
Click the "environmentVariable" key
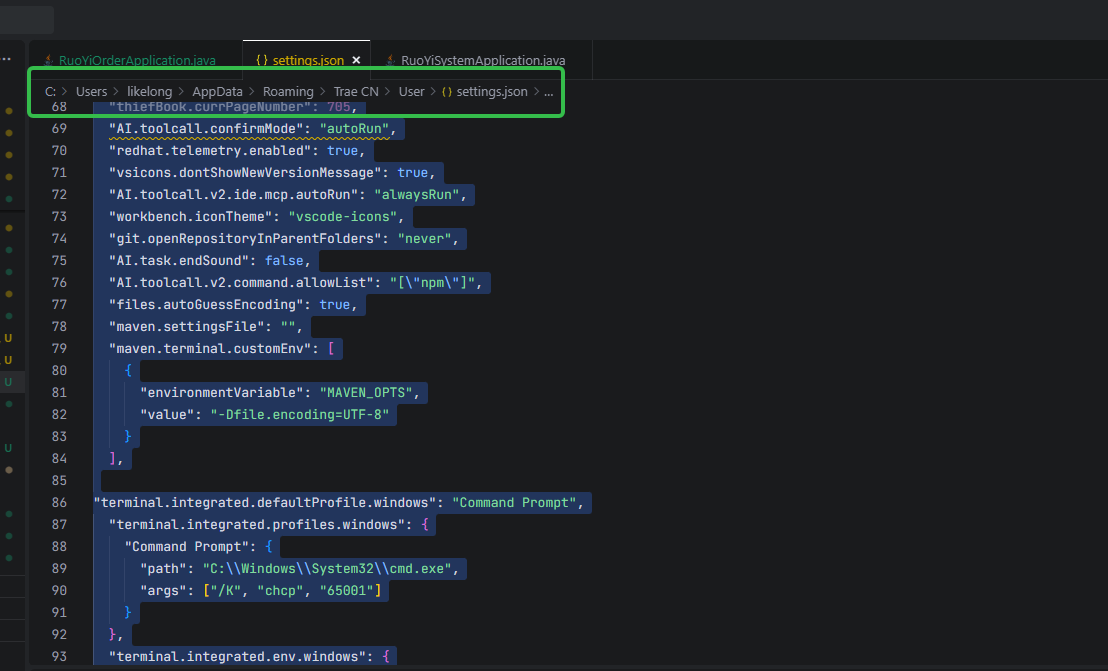coord(221,392)
